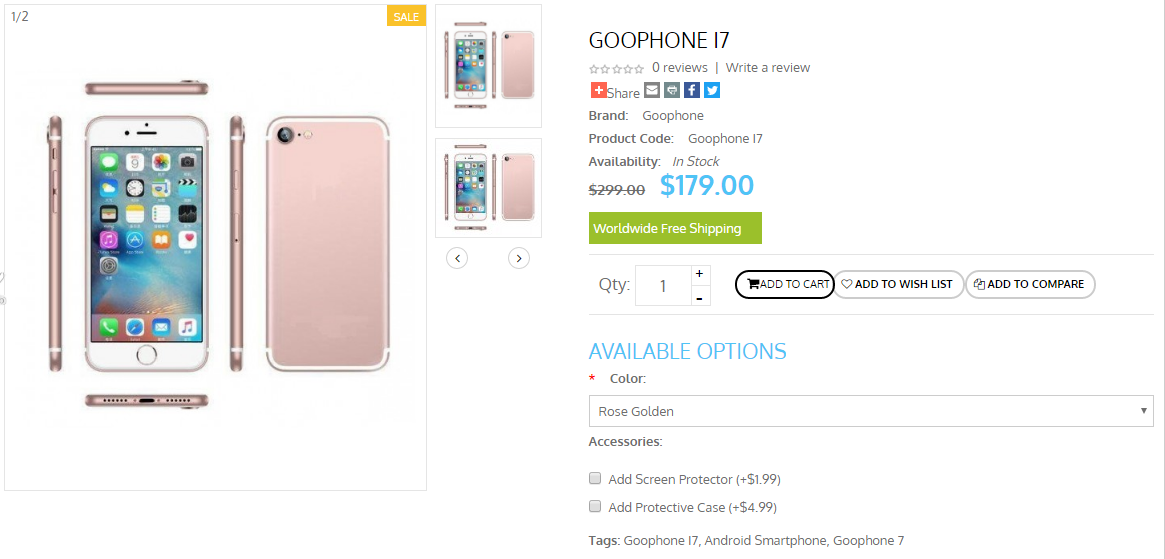Click the print icon

click(x=672, y=90)
